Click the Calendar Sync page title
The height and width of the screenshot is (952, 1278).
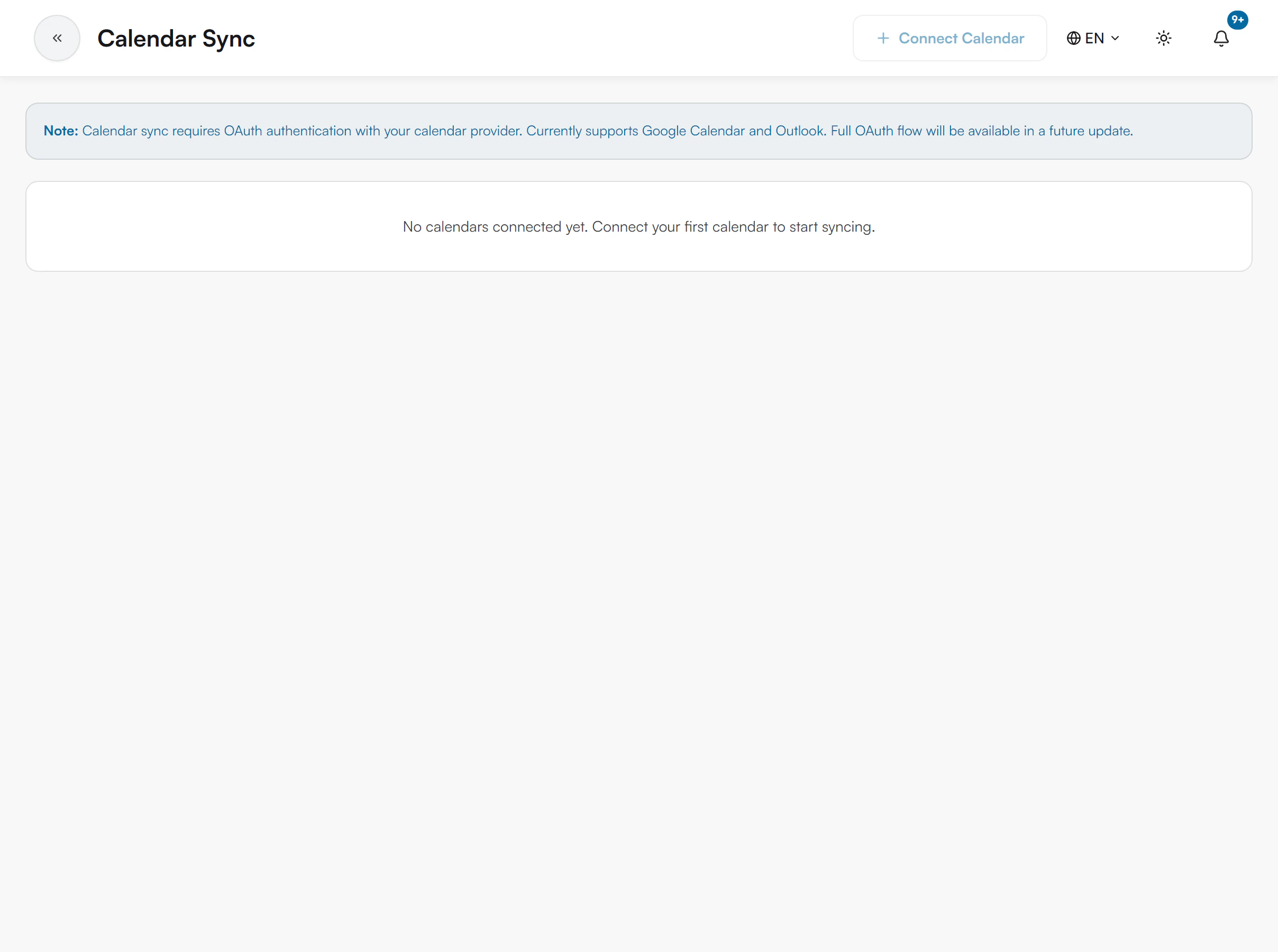176,38
